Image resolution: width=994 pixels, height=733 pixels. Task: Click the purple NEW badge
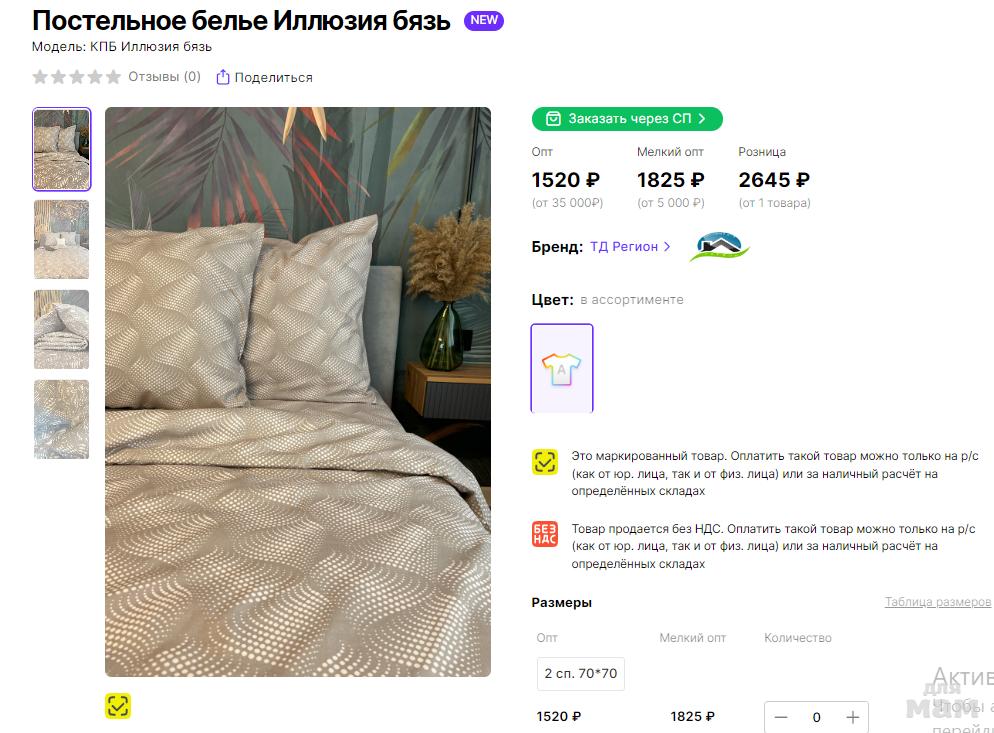pyautogui.click(x=484, y=21)
